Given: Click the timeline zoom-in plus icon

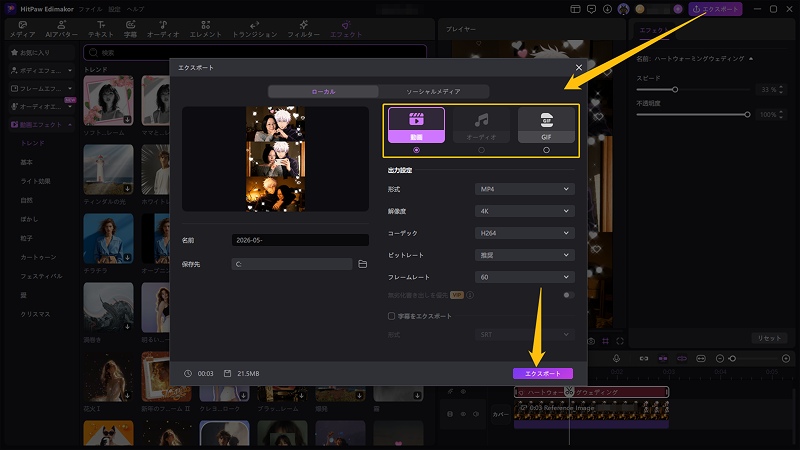Looking at the screenshot, I should point(786,359).
